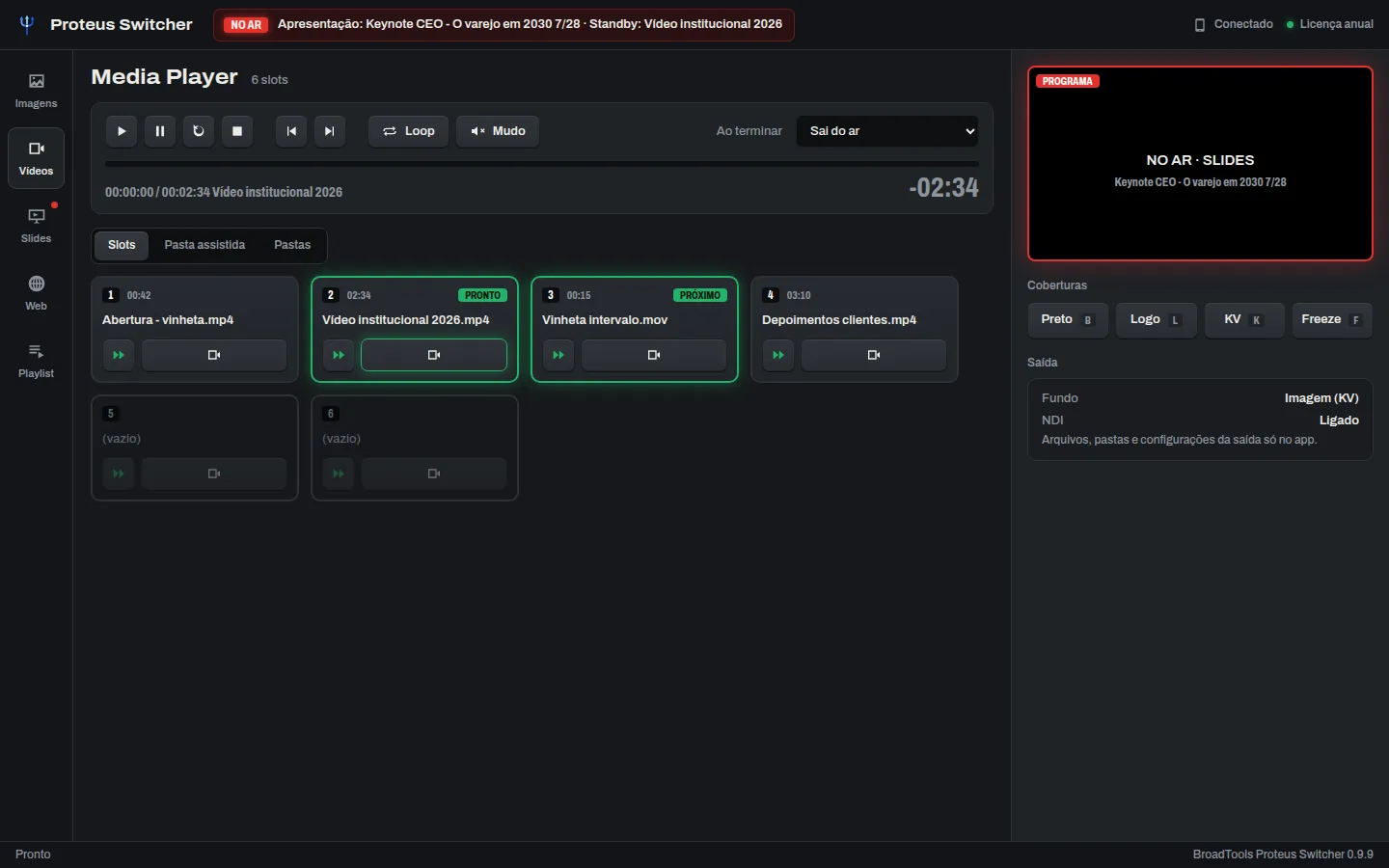Toggle the Logo coverage
The image size is (1389, 868).
(x=1156, y=319)
